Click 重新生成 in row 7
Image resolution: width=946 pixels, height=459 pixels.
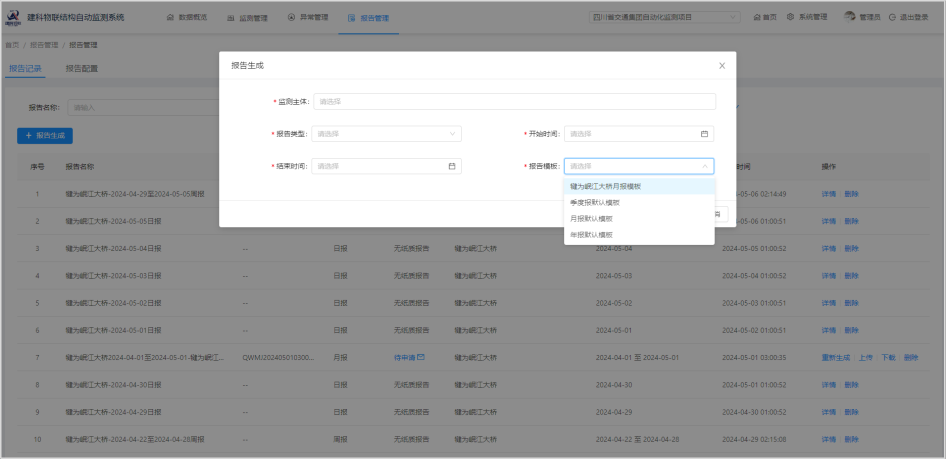(836, 358)
